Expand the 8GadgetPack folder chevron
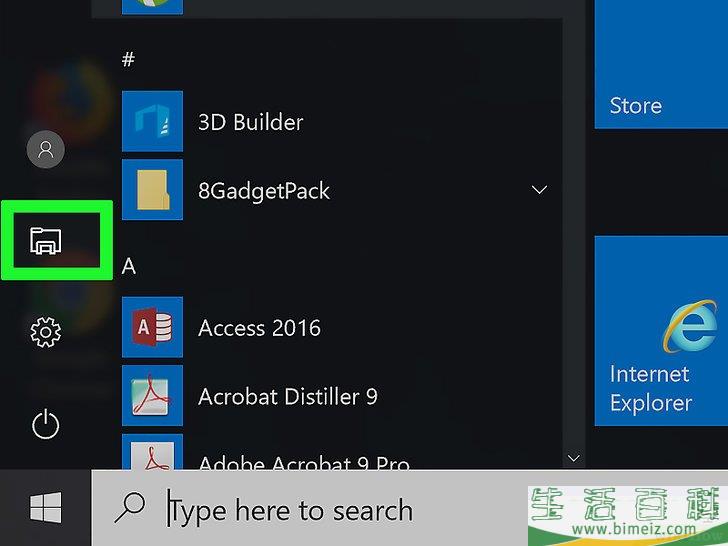 (x=540, y=190)
